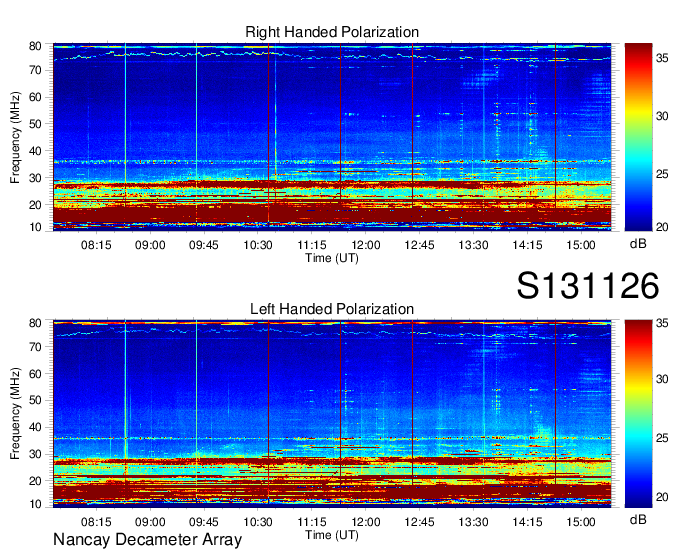Click 40 MHz frequency tick on Right Handed plot
Viewport: 680px width, 552px height.
click(35, 151)
